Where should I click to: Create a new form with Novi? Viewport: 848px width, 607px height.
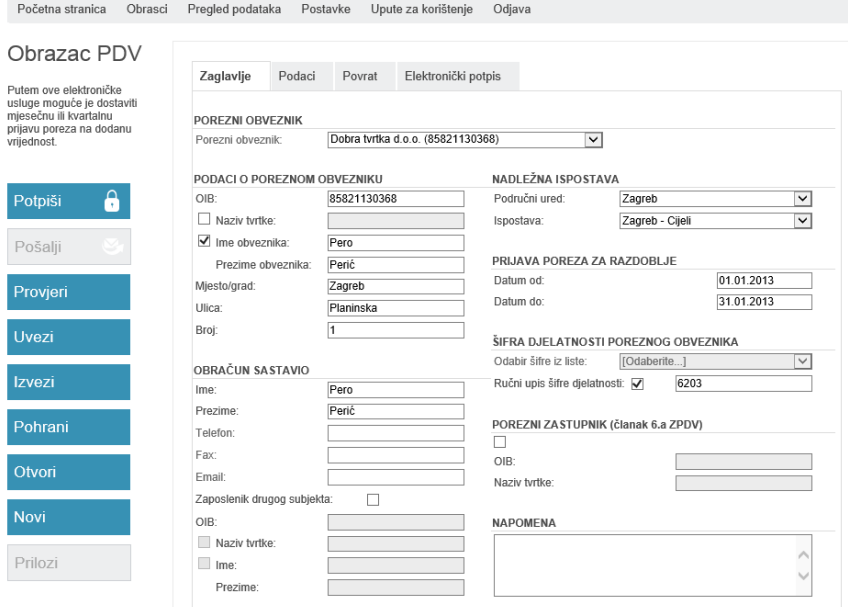tap(68, 517)
